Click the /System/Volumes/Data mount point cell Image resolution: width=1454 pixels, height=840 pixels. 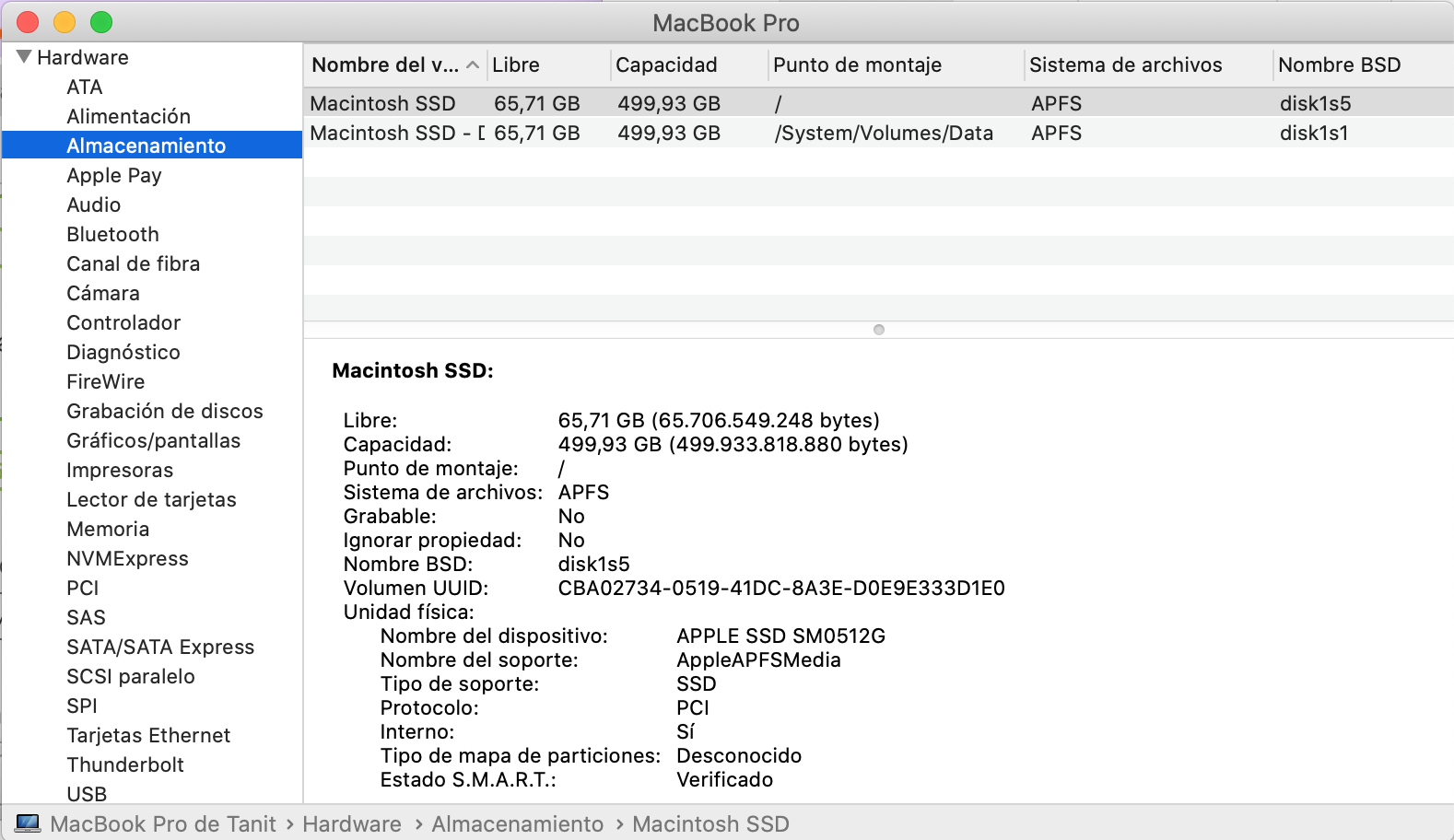[x=884, y=133]
